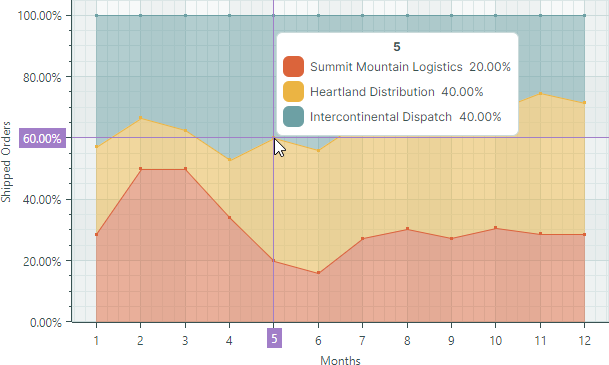Click month 4 on the x-axis
Screen dimensions: 609x365
[x=229, y=341]
